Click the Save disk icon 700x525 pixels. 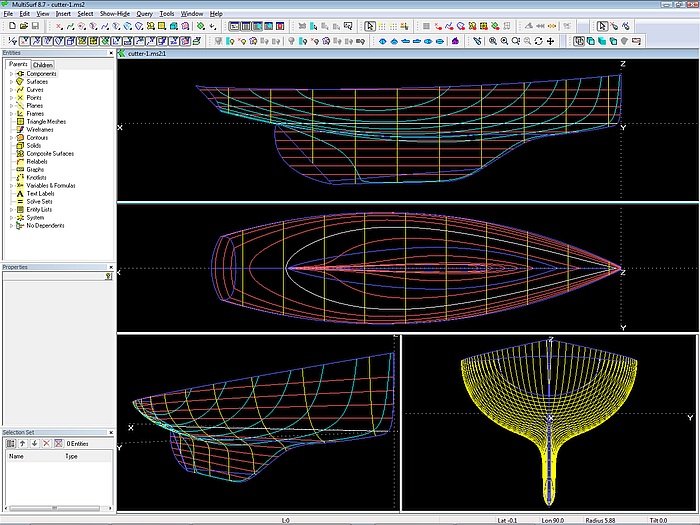tap(35, 27)
